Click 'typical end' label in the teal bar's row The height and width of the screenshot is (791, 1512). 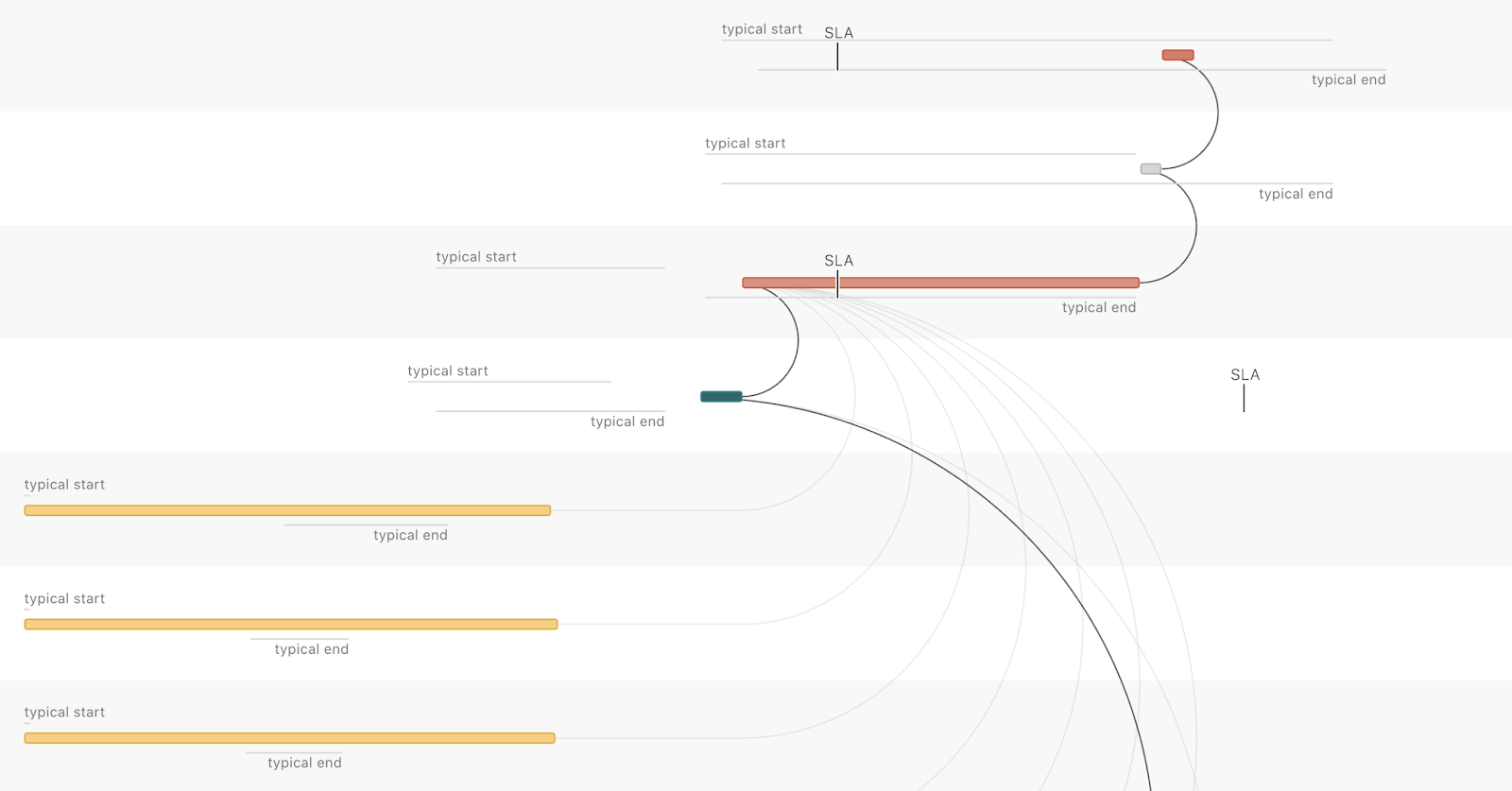pos(627,421)
